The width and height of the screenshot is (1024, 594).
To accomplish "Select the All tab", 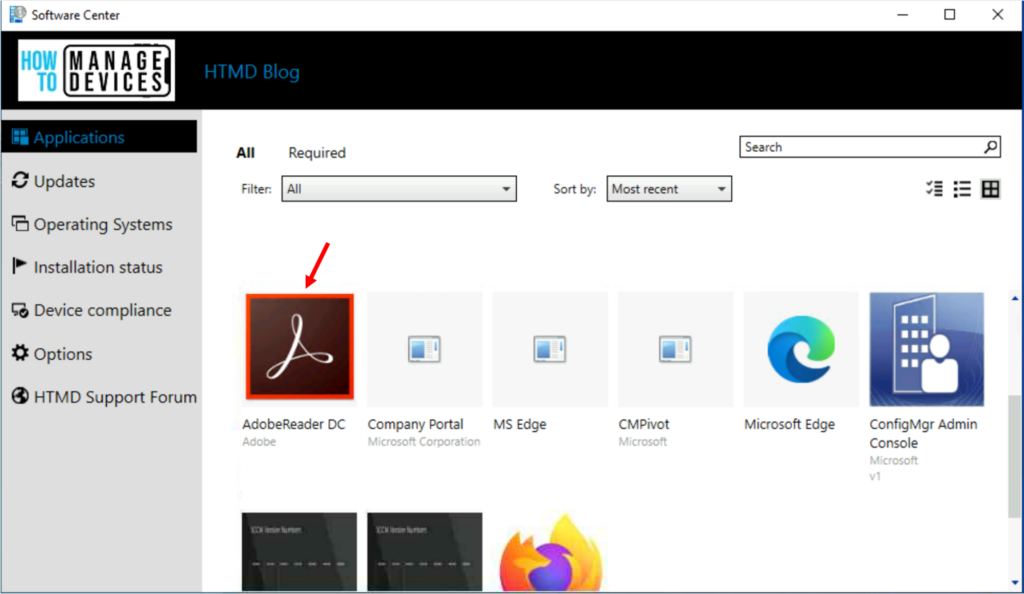I will (246, 153).
